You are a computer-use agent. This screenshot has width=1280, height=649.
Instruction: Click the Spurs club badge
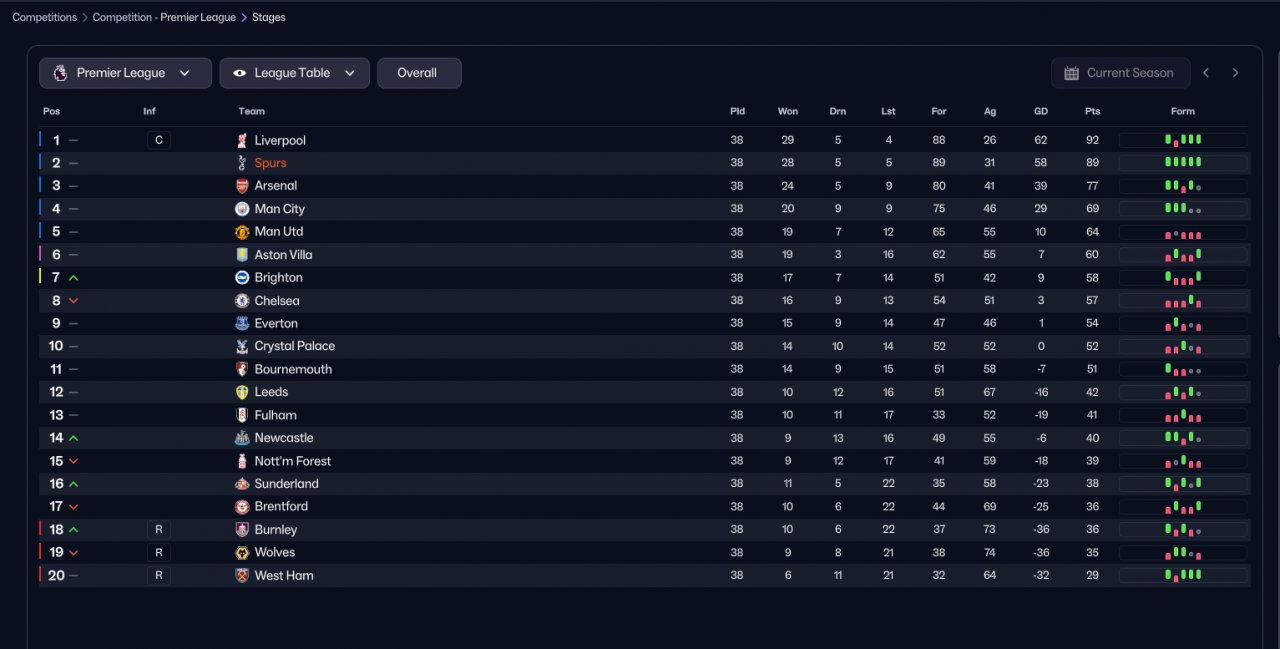click(x=242, y=163)
